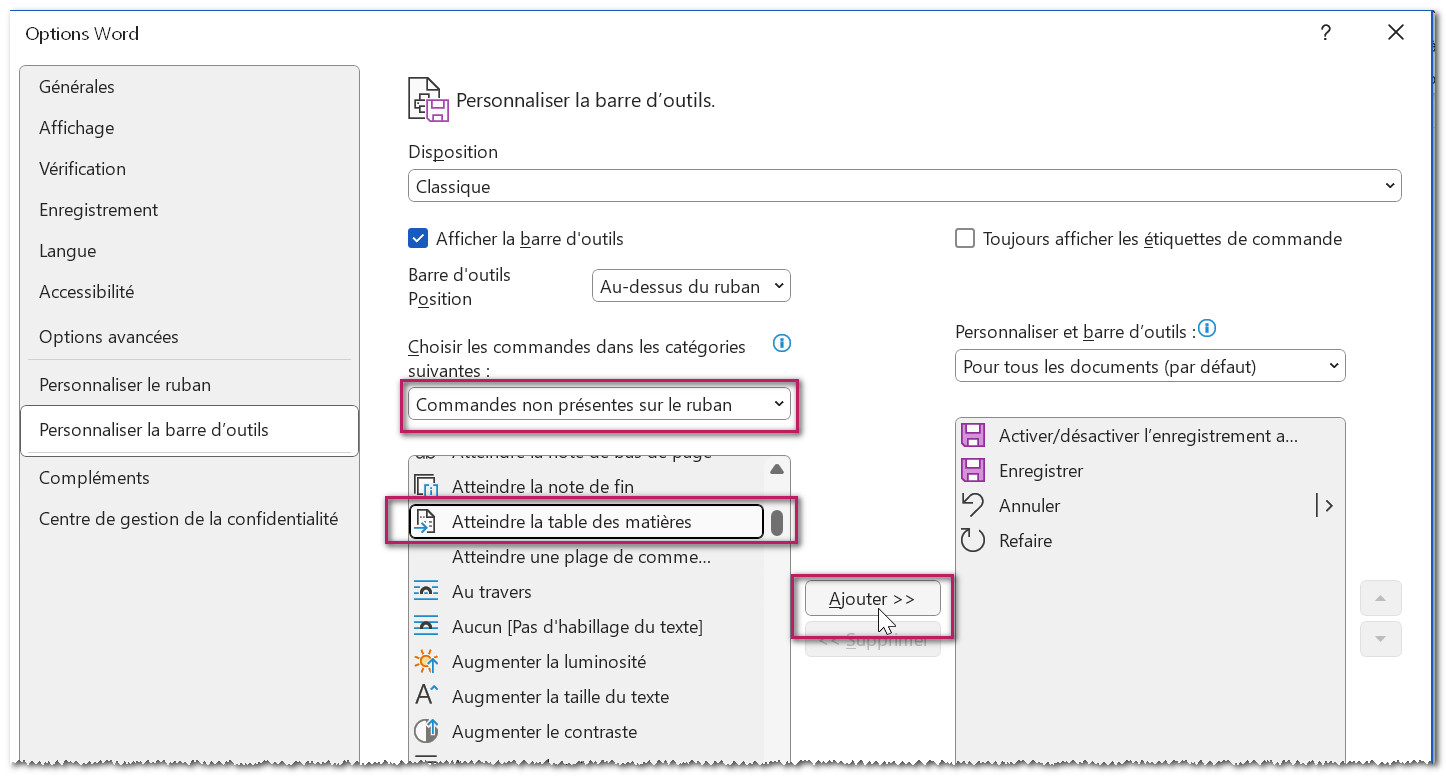1446x782 pixels.
Task: Click the Augmenter la taille du texte icon
Action: point(426,696)
